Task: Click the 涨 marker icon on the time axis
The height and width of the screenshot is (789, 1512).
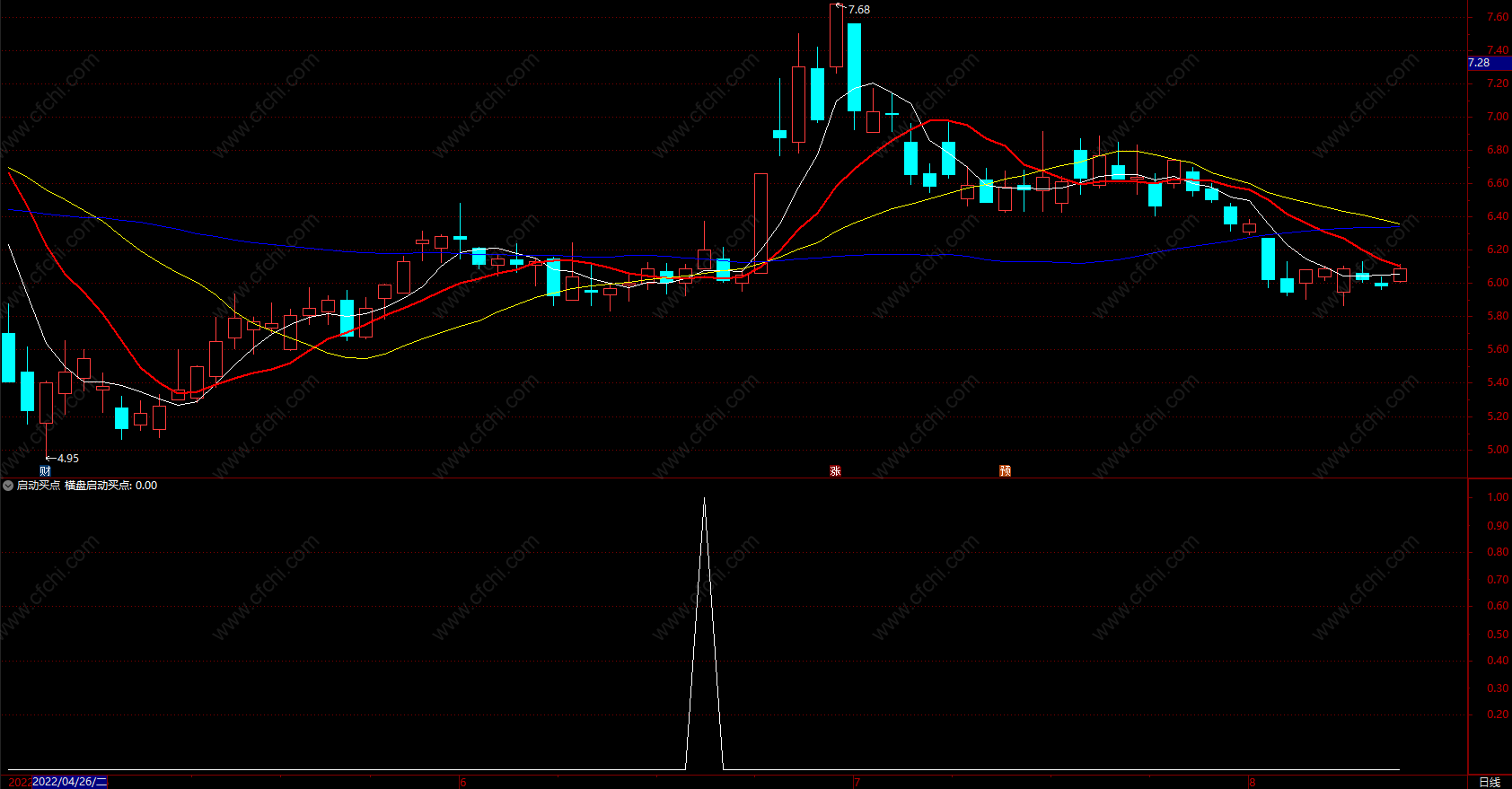Action: (835, 471)
